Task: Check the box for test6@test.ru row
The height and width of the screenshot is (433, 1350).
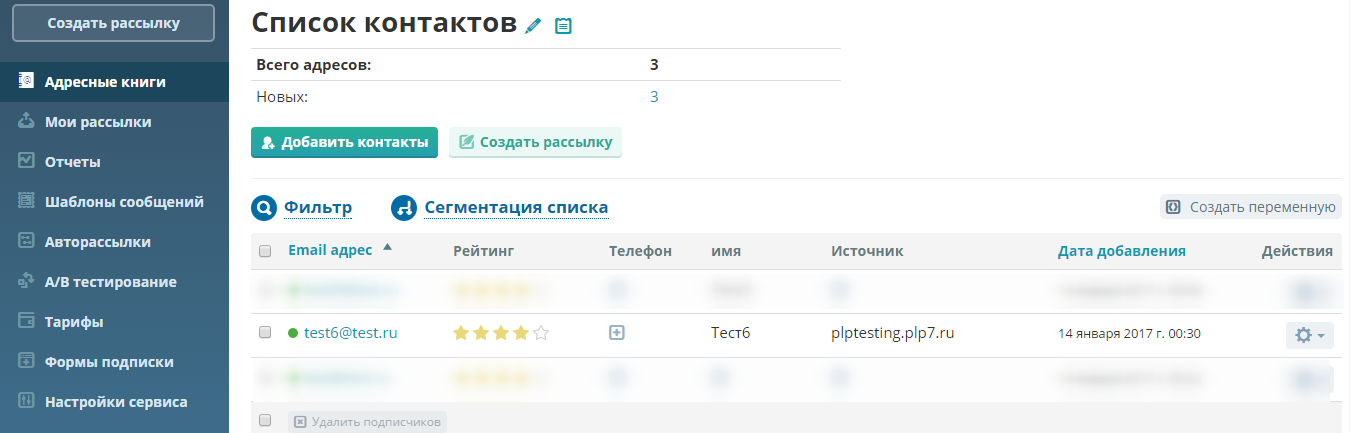Action: click(x=265, y=333)
